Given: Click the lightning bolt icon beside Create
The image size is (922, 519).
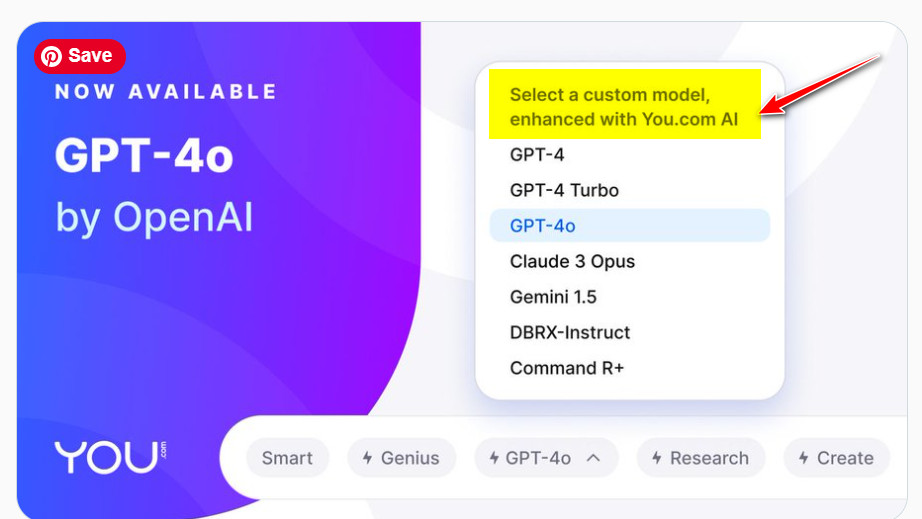Looking at the screenshot, I should 803,458.
